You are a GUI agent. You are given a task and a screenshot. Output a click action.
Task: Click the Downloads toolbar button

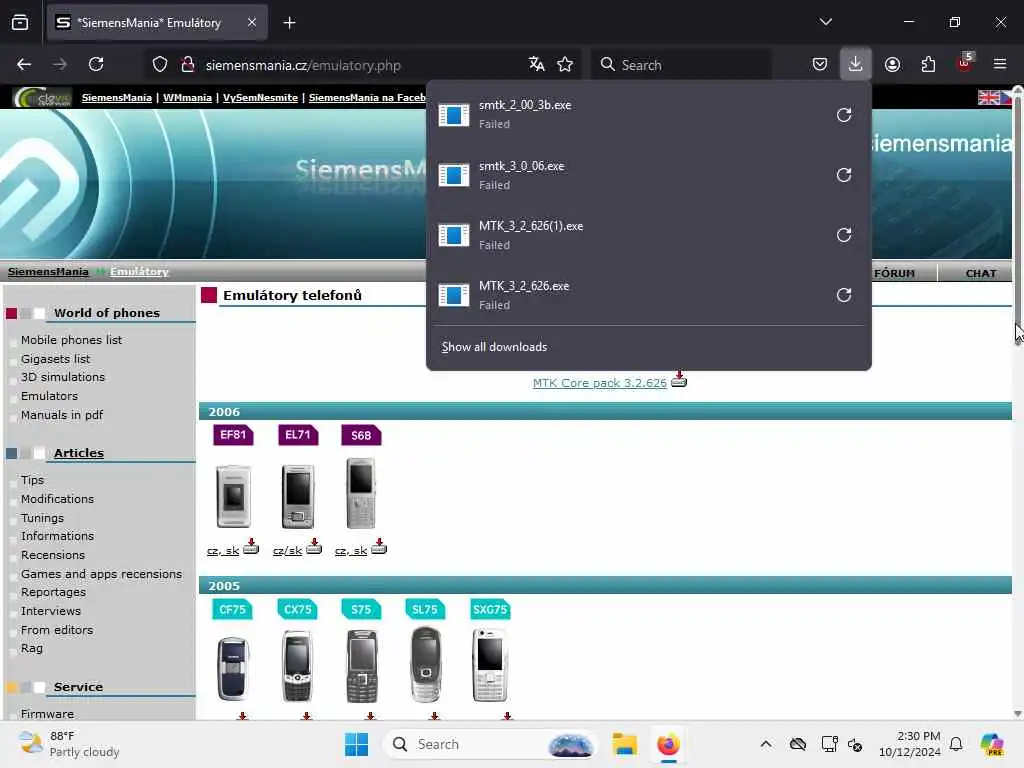click(x=856, y=64)
